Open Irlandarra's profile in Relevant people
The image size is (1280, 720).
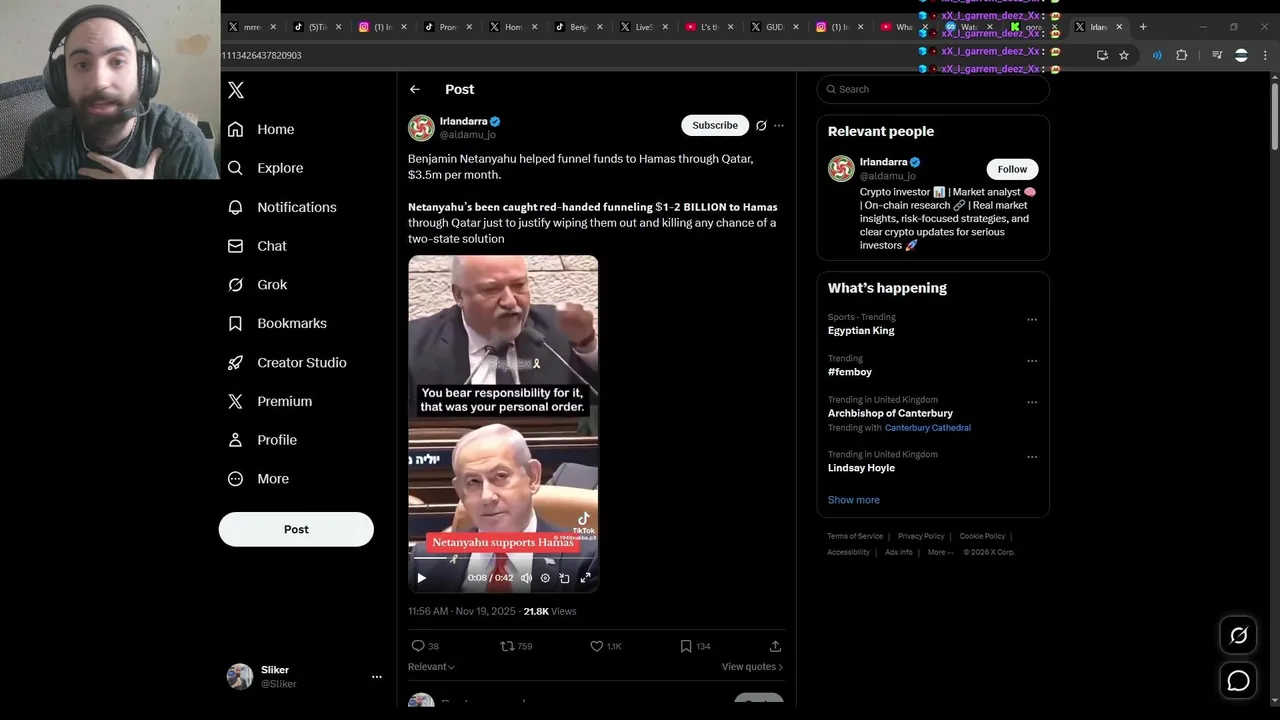coord(883,162)
